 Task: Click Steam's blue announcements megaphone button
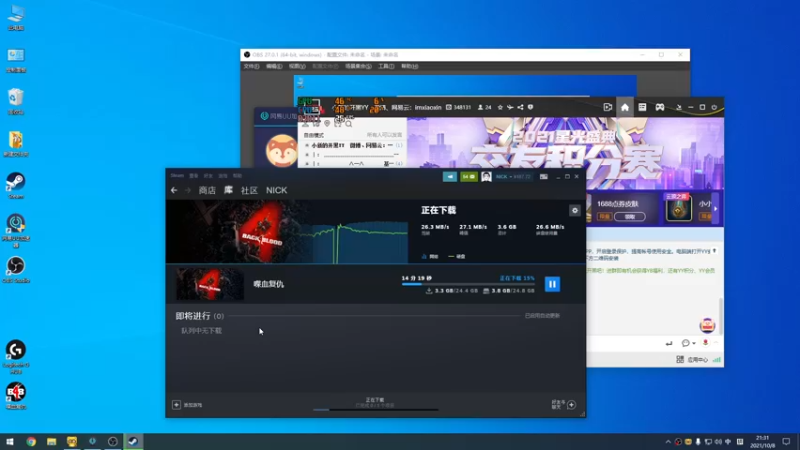(x=449, y=177)
